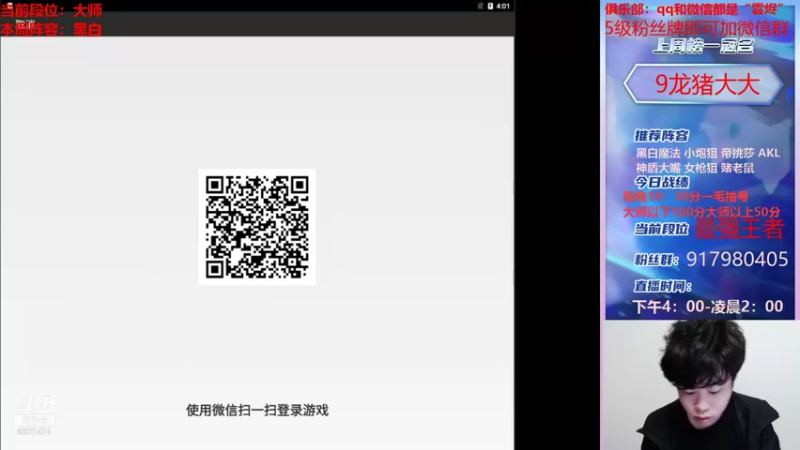Click the lineup name 黑白魔法

(658, 153)
